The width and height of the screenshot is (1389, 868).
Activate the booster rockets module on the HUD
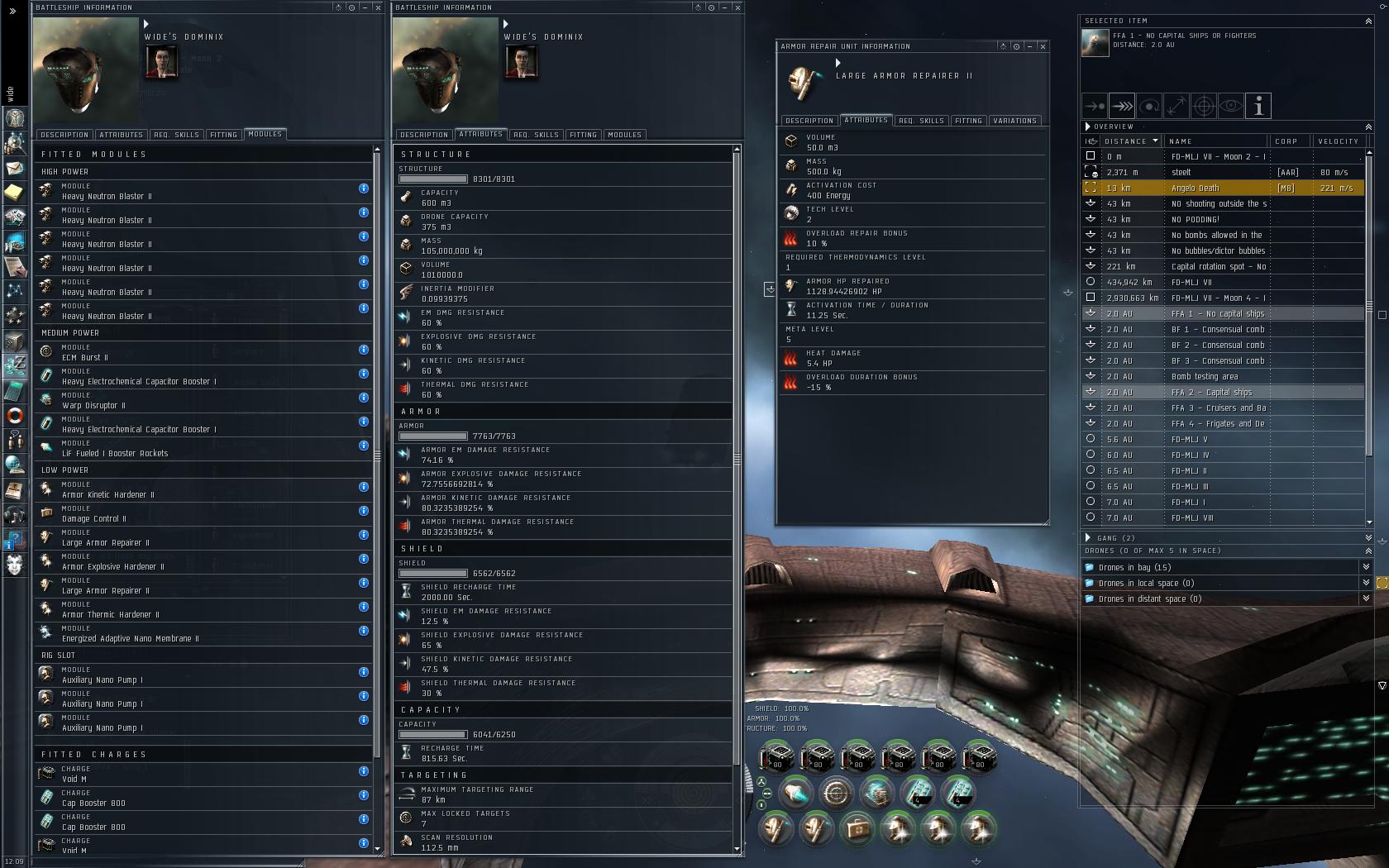(795, 794)
